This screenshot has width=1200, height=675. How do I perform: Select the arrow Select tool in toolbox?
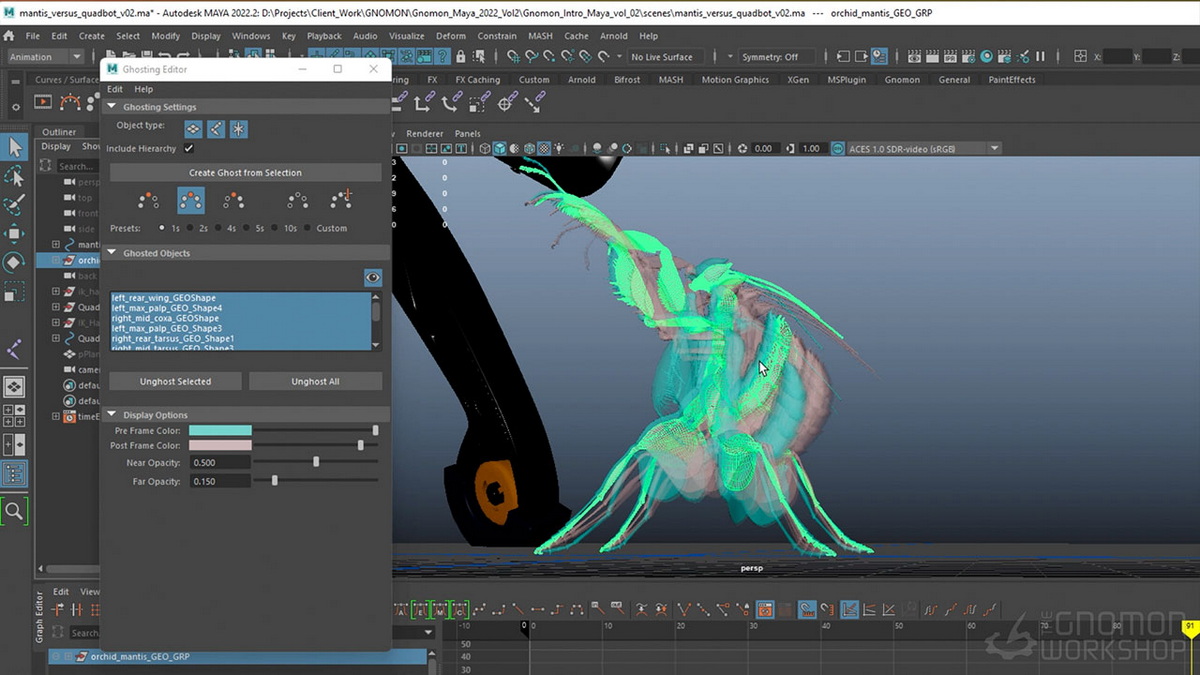click(14, 147)
